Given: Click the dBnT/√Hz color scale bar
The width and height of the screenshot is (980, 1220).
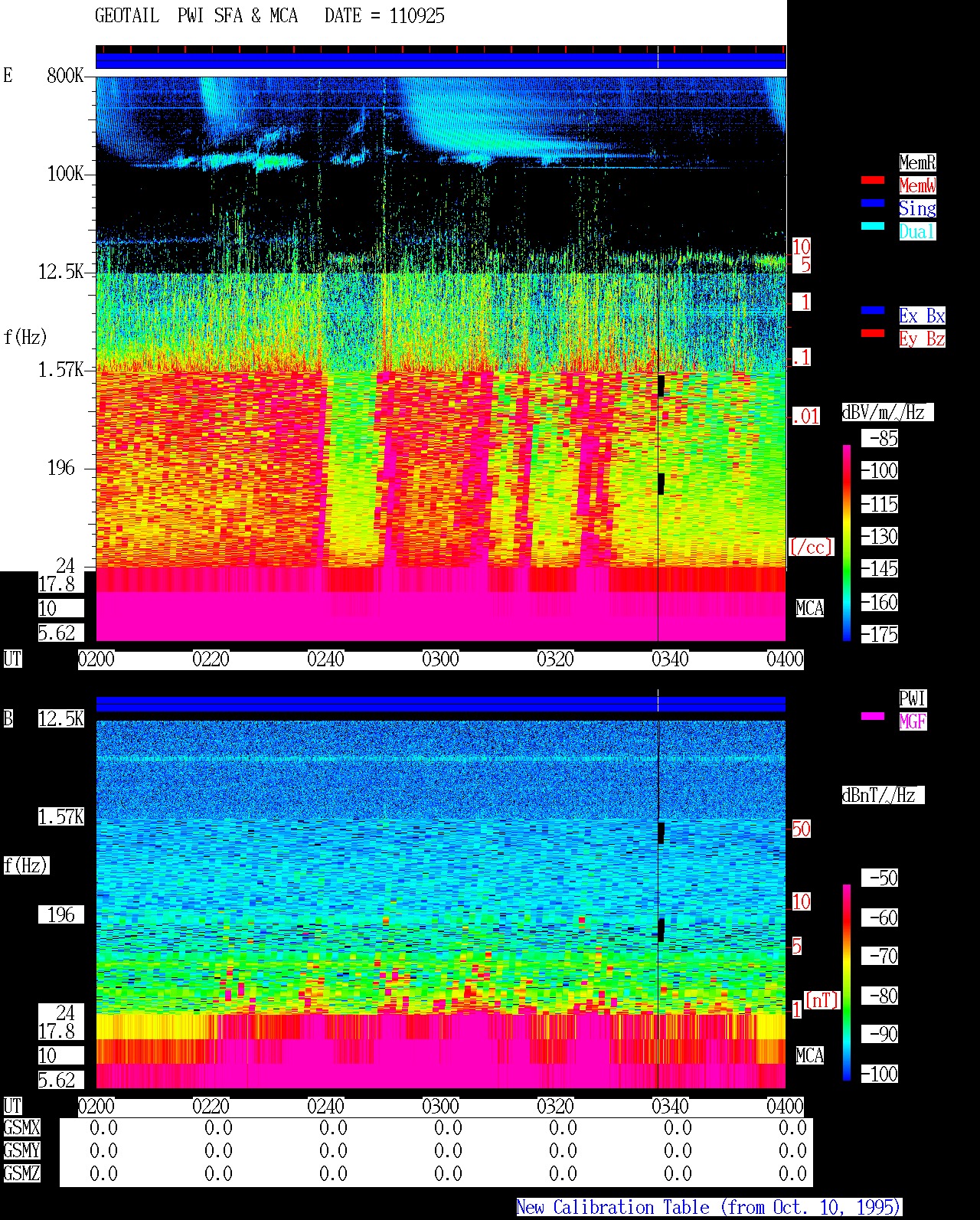Looking at the screenshot, I should pyautogui.click(x=847, y=982).
